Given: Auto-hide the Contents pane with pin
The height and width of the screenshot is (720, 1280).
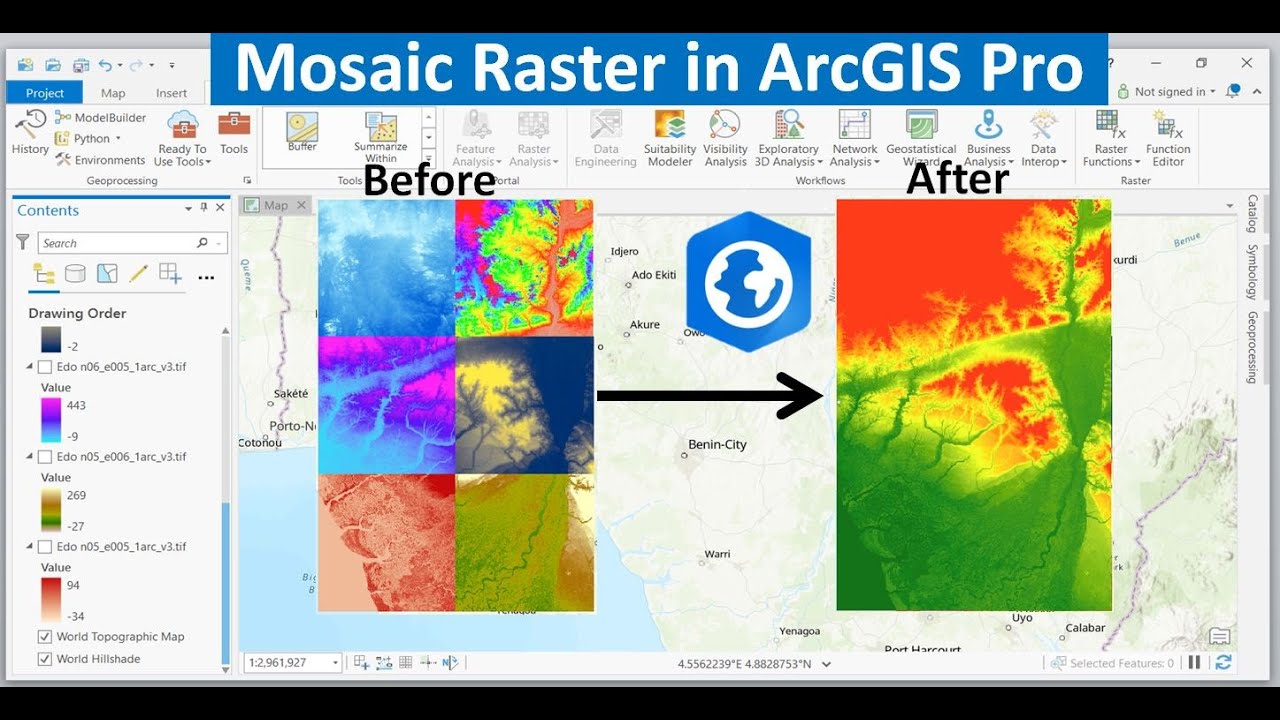Looking at the screenshot, I should (x=204, y=208).
